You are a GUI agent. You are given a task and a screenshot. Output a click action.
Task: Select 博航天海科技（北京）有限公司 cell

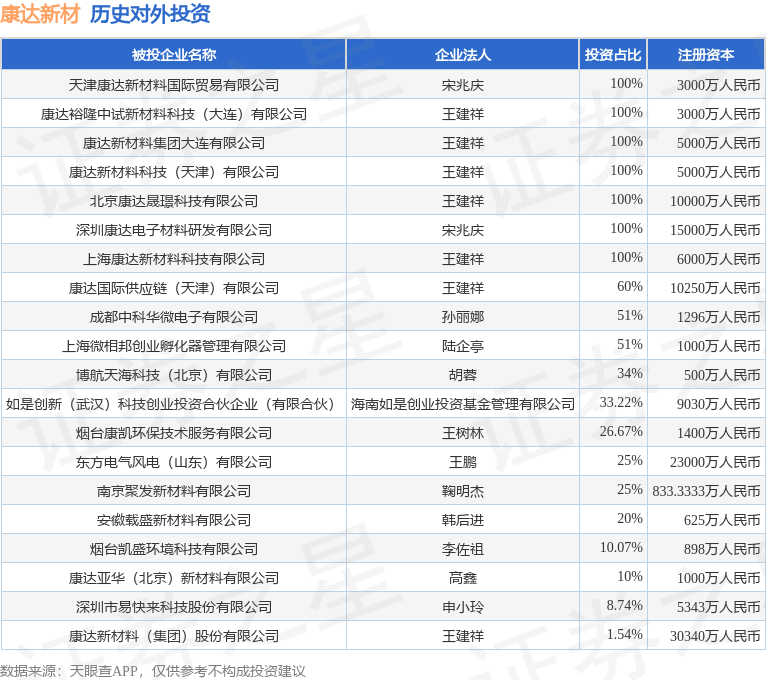click(173, 375)
